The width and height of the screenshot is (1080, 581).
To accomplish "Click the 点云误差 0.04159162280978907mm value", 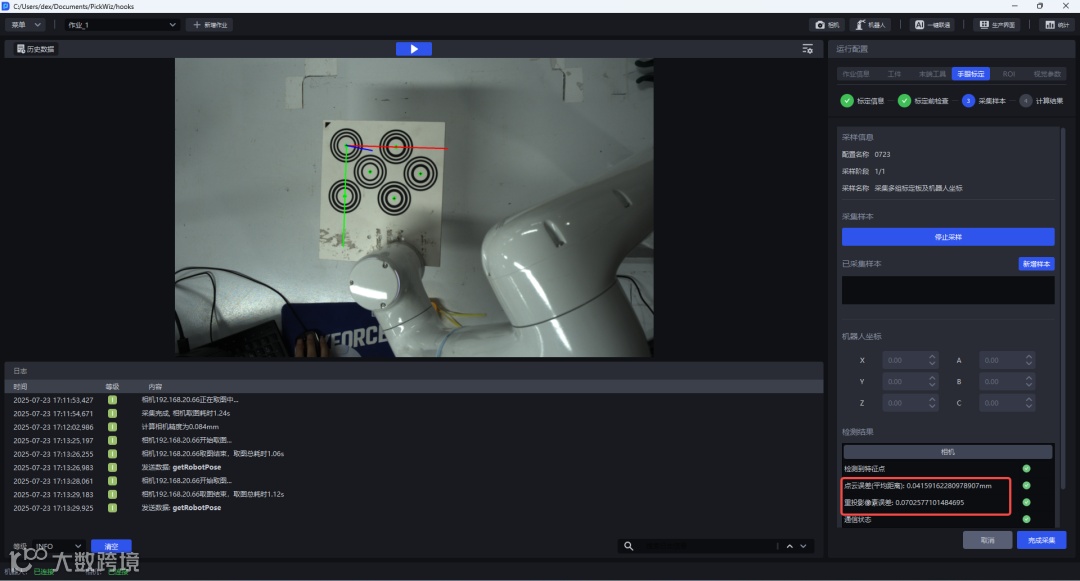I will (x=949, y=485).
